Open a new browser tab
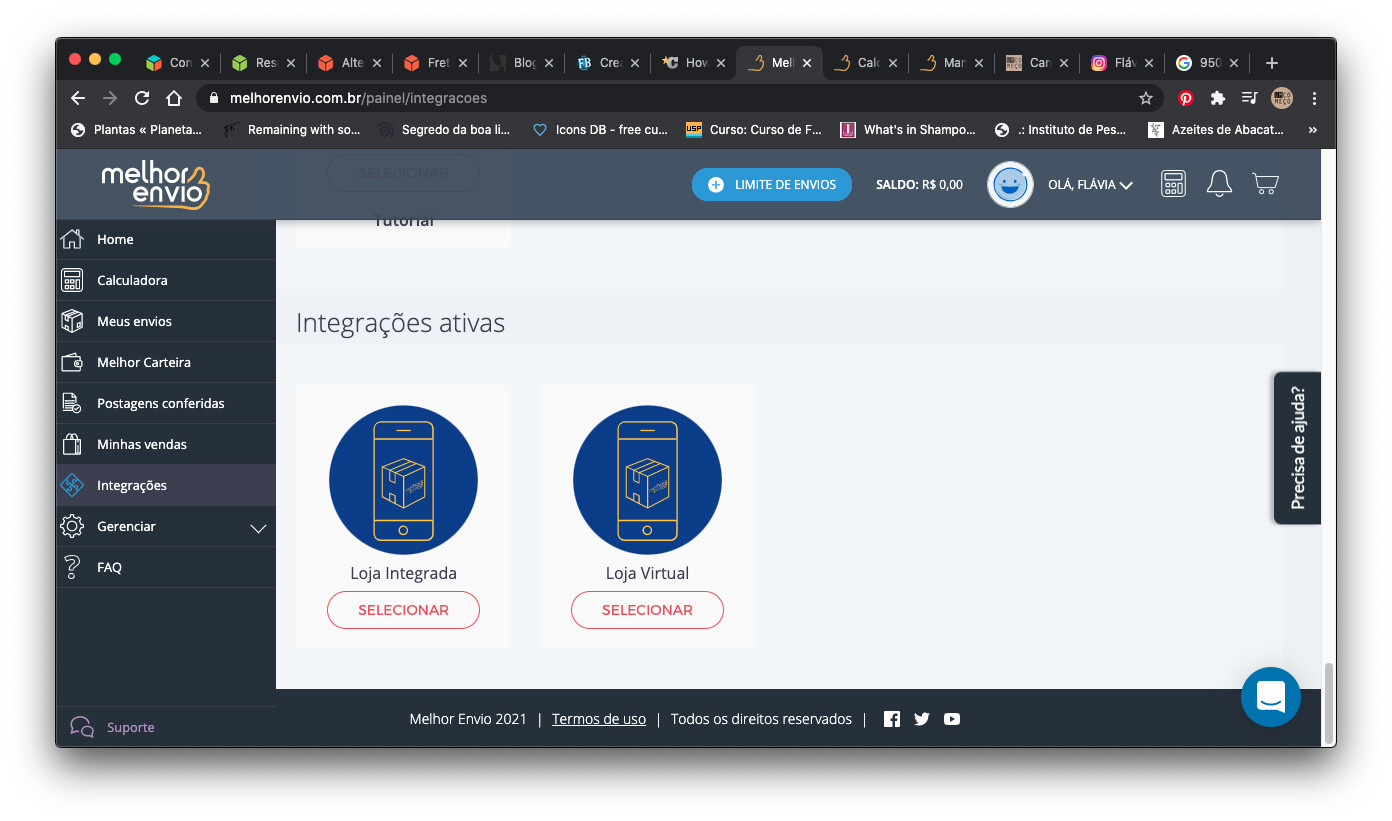1392x821 pixels. click(1272, 63)
